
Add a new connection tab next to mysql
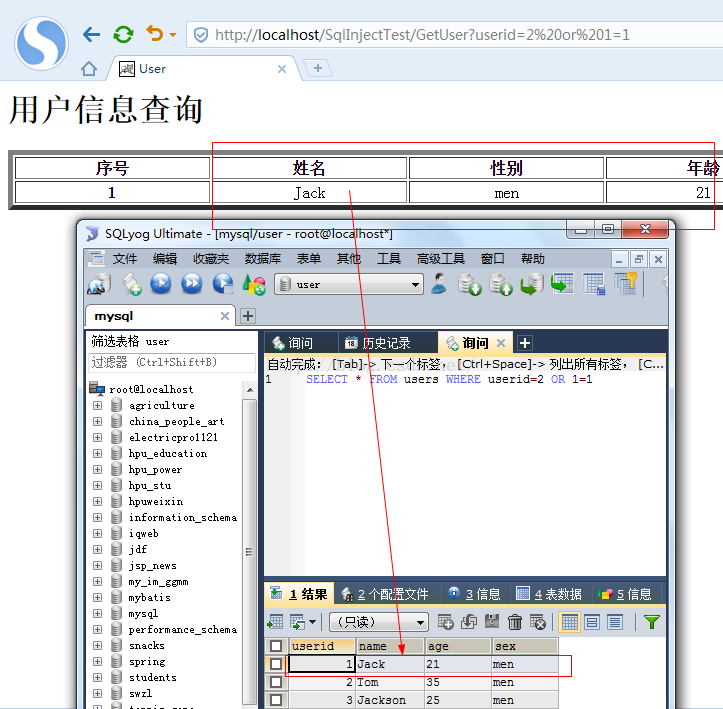pos(248,316)
